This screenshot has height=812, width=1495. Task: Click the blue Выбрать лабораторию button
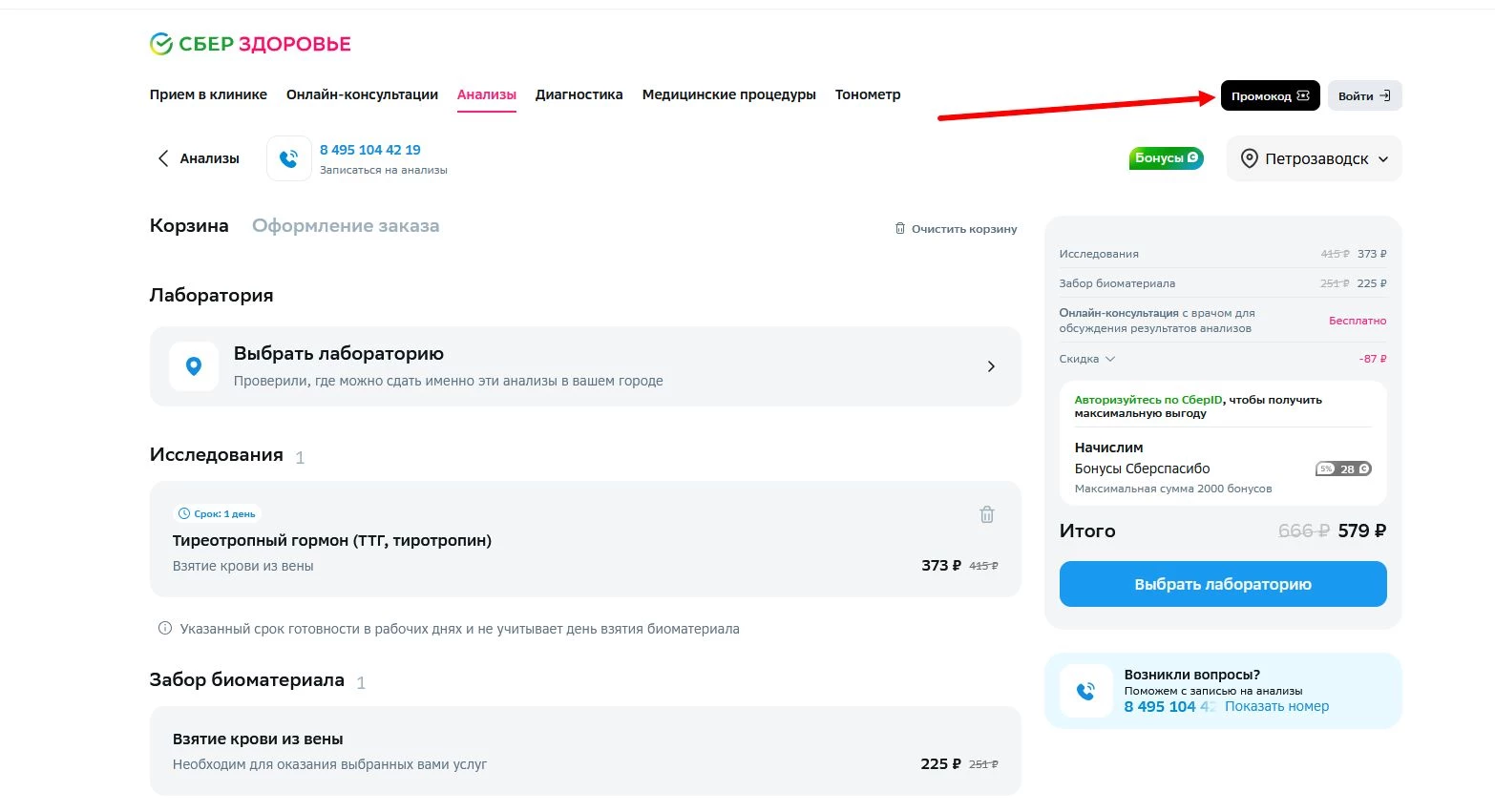point(1222,583)
